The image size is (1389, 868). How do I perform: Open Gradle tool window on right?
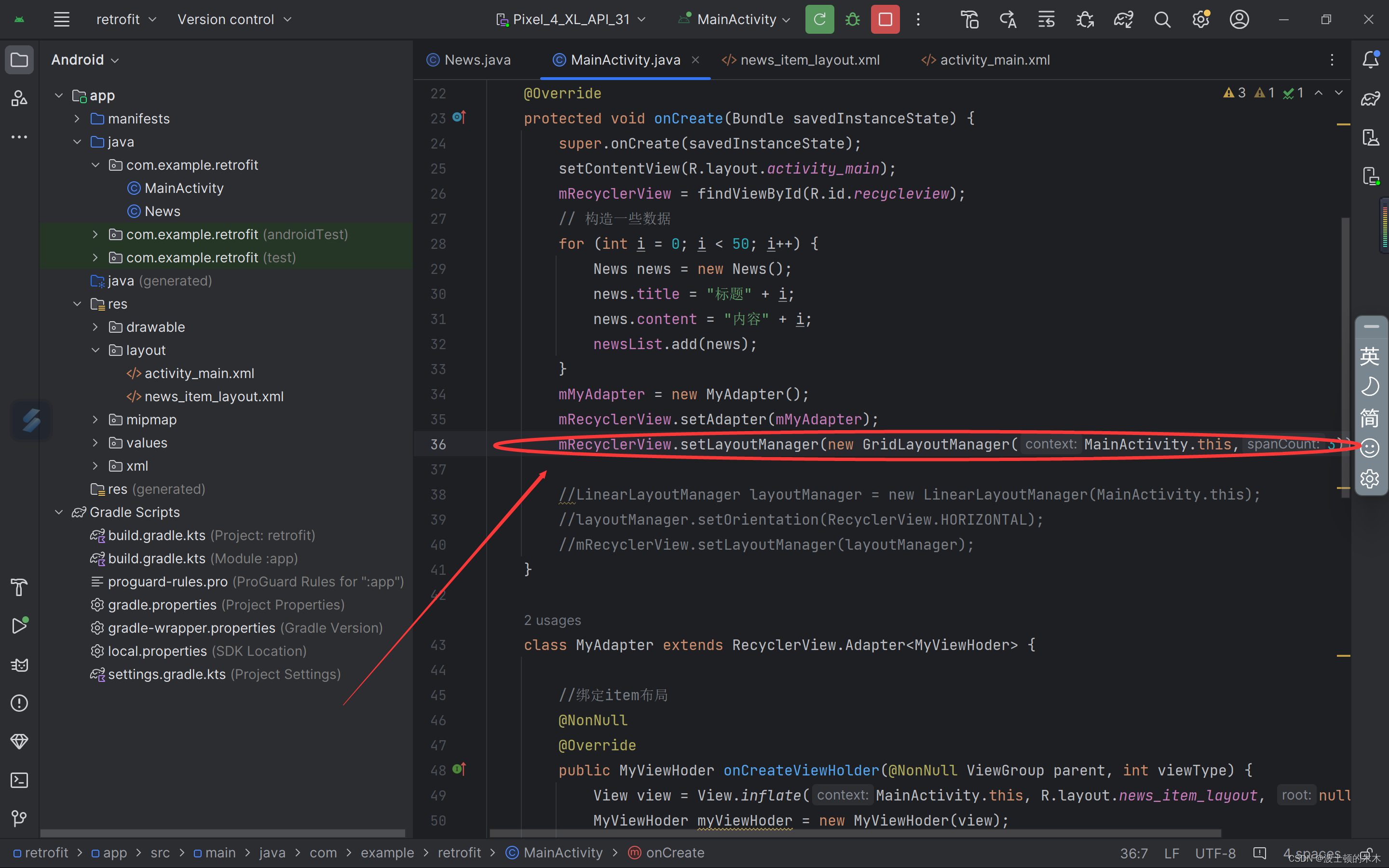pos(1370,98)
